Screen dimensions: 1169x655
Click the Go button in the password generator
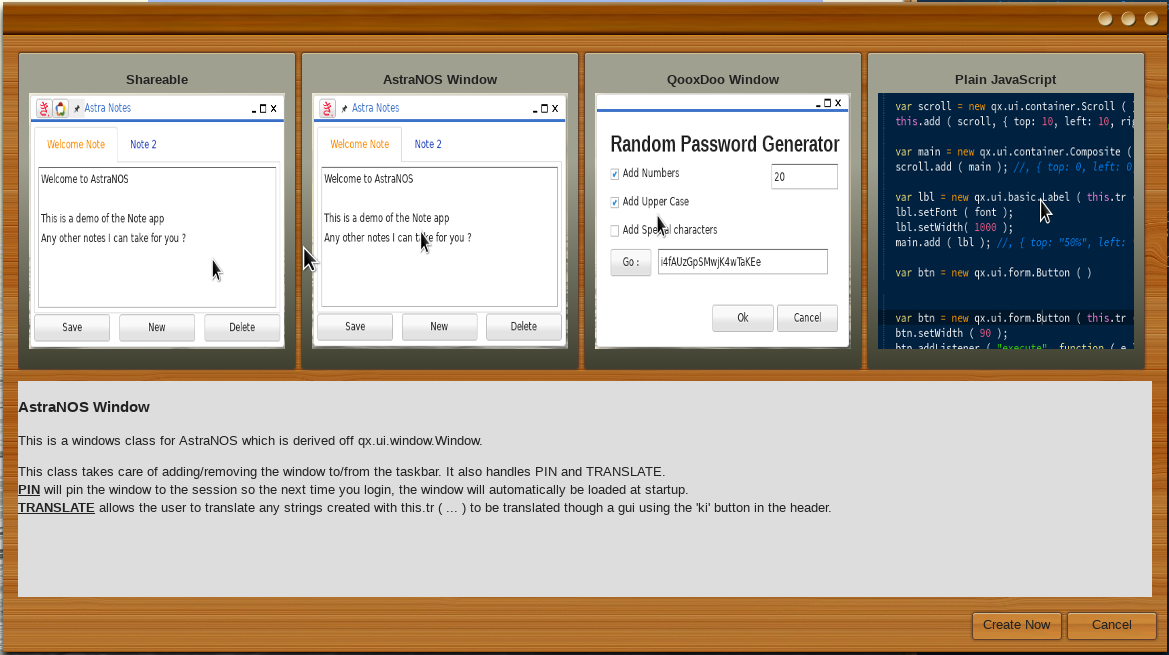(x=631, y=262)
